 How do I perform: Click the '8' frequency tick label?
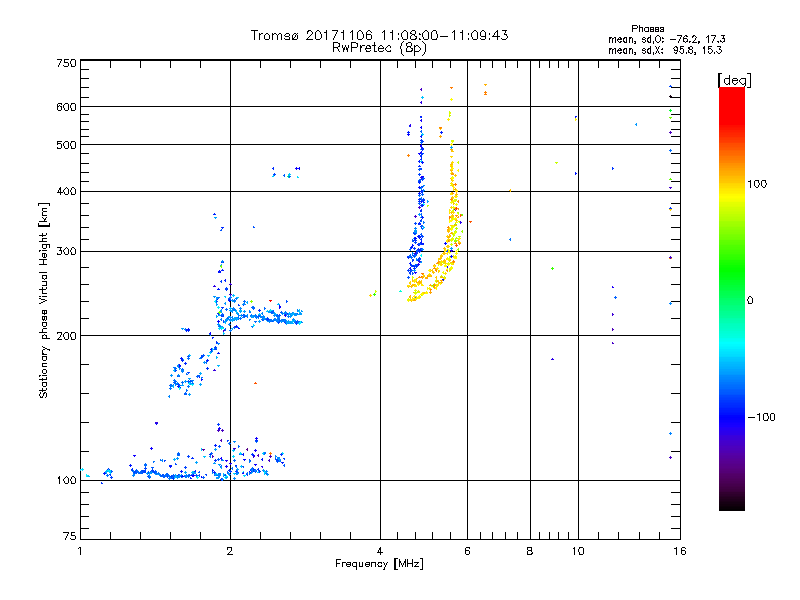[530, 551]
